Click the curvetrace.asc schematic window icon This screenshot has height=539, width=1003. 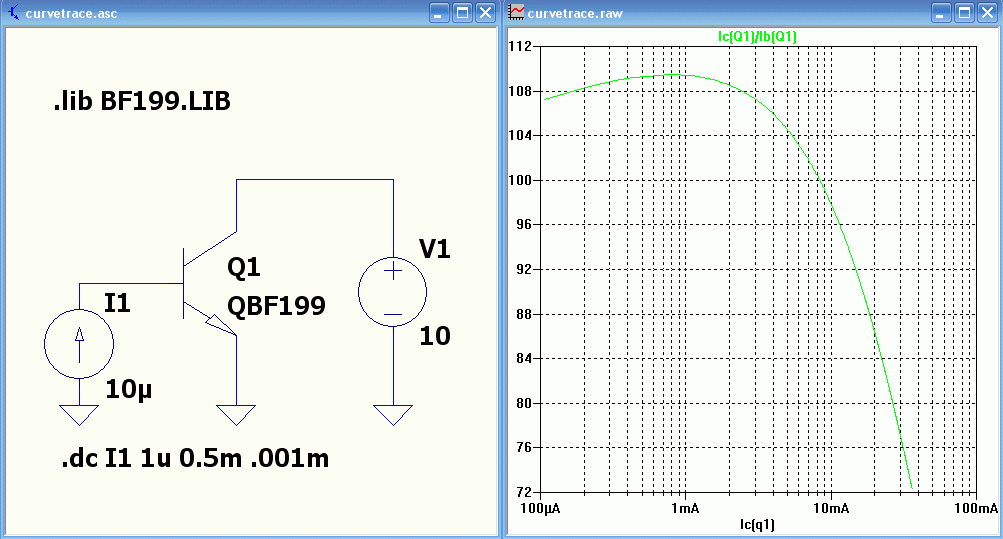pyautogui.click(x=13, y=13)
